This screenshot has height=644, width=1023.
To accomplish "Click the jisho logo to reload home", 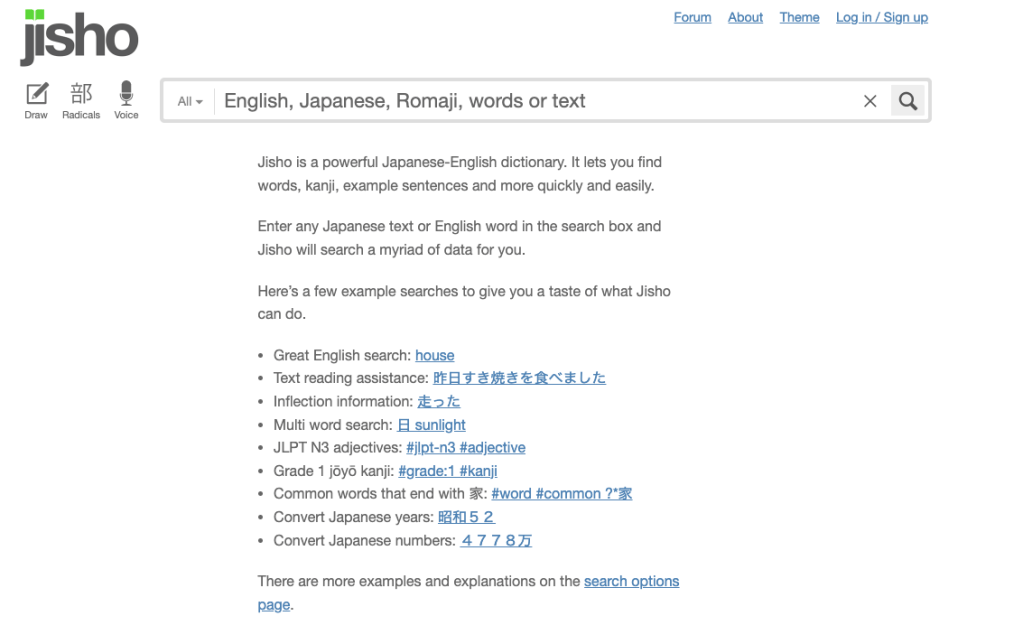I will [x=78, y=38].
